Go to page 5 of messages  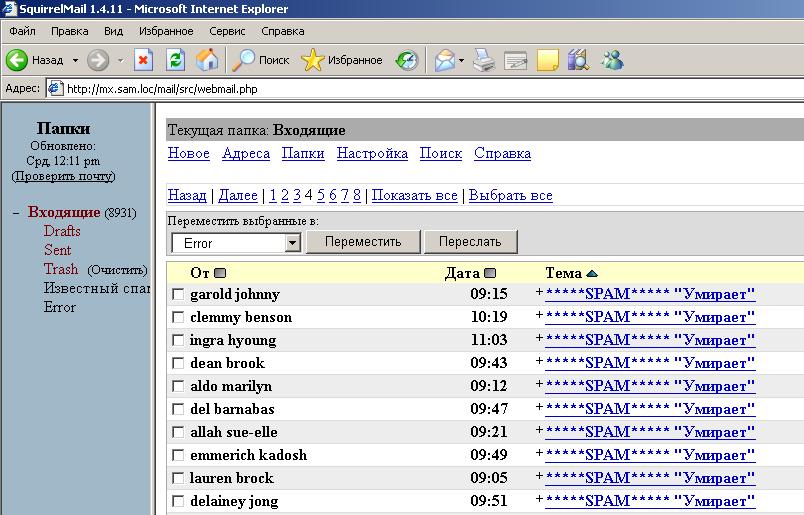click(x=321, y=195)
